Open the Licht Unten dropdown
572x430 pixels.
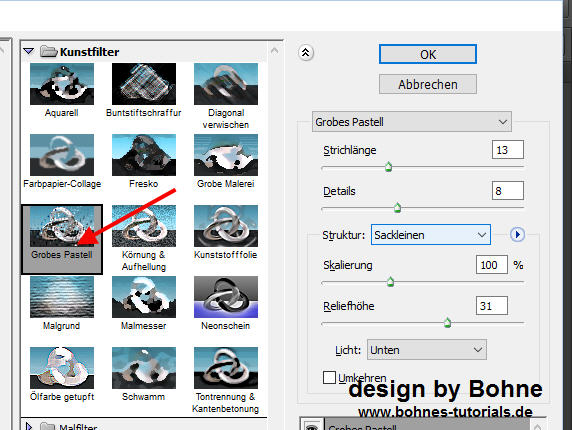pyautogui.click(x=426, y=350)
